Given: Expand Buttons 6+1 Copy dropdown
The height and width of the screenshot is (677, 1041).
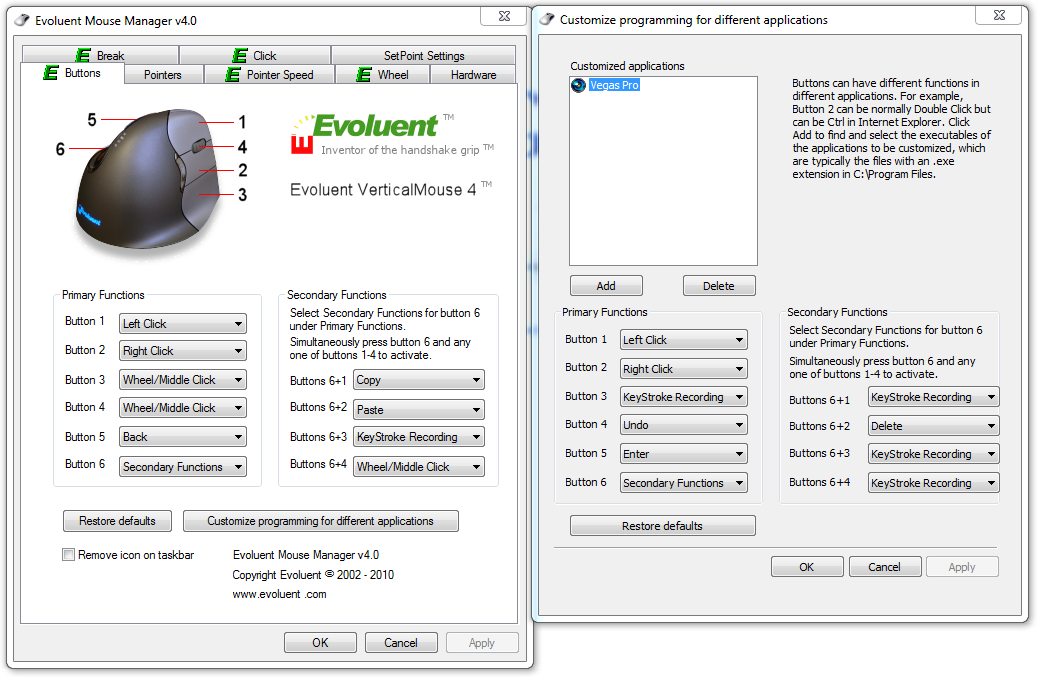Looking at the screenshot, I should pyautogui.click(x=418, y=380).
